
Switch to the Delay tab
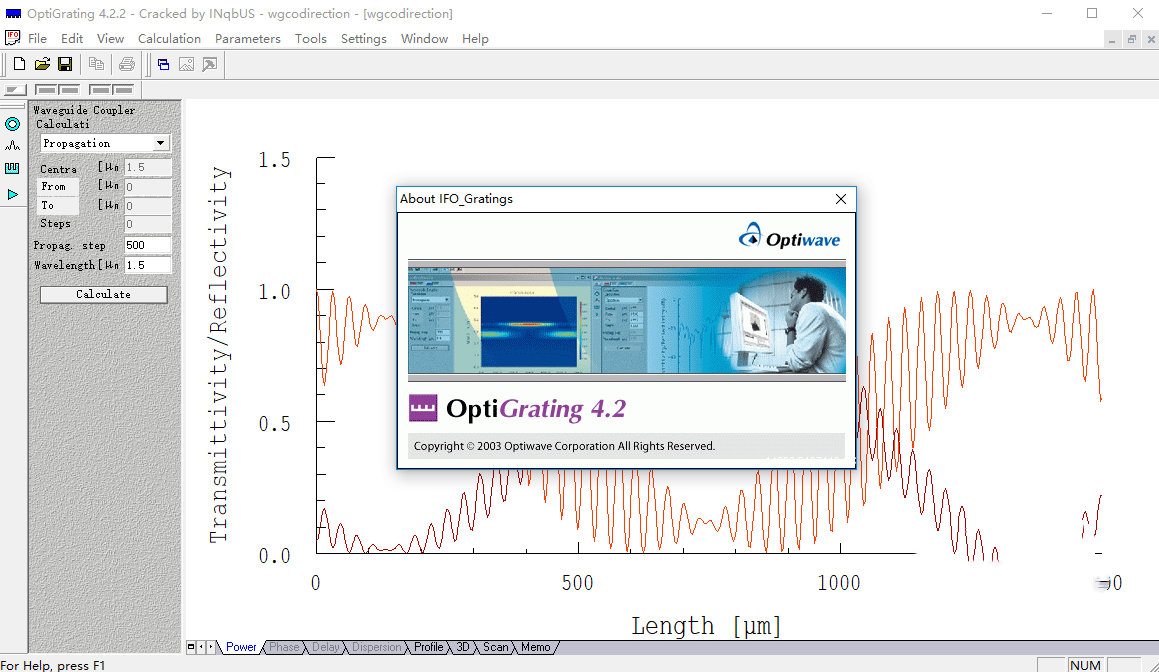pos(325,647)
